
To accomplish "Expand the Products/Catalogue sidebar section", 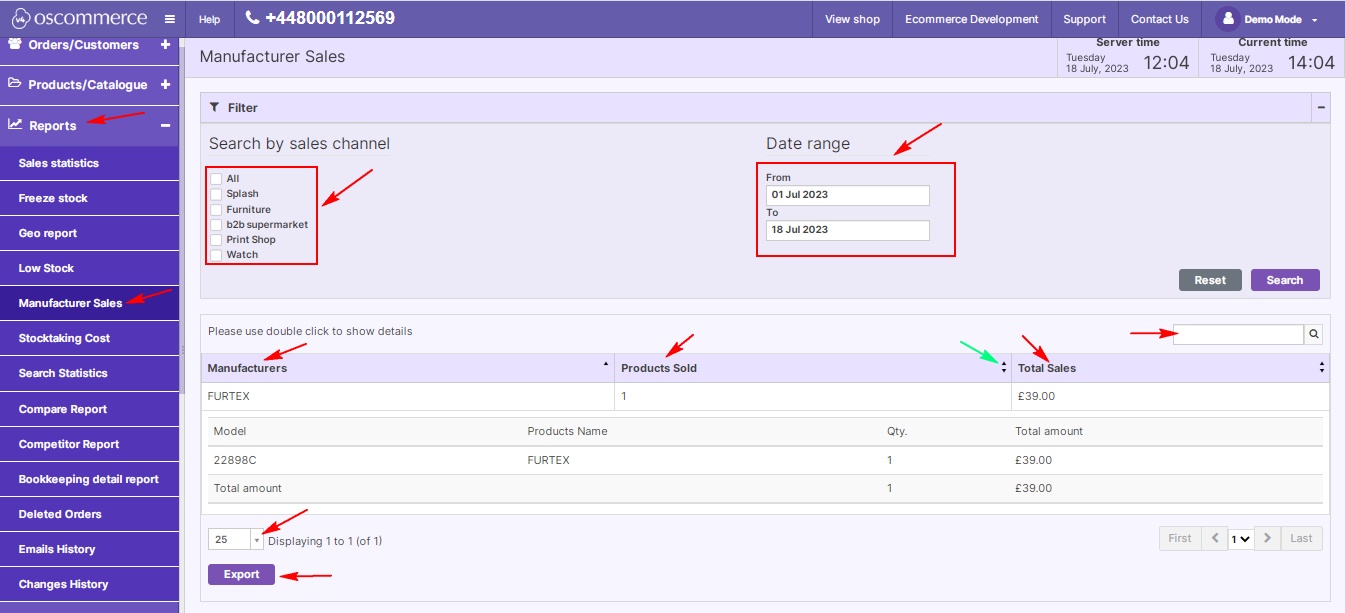I will 165,85.
